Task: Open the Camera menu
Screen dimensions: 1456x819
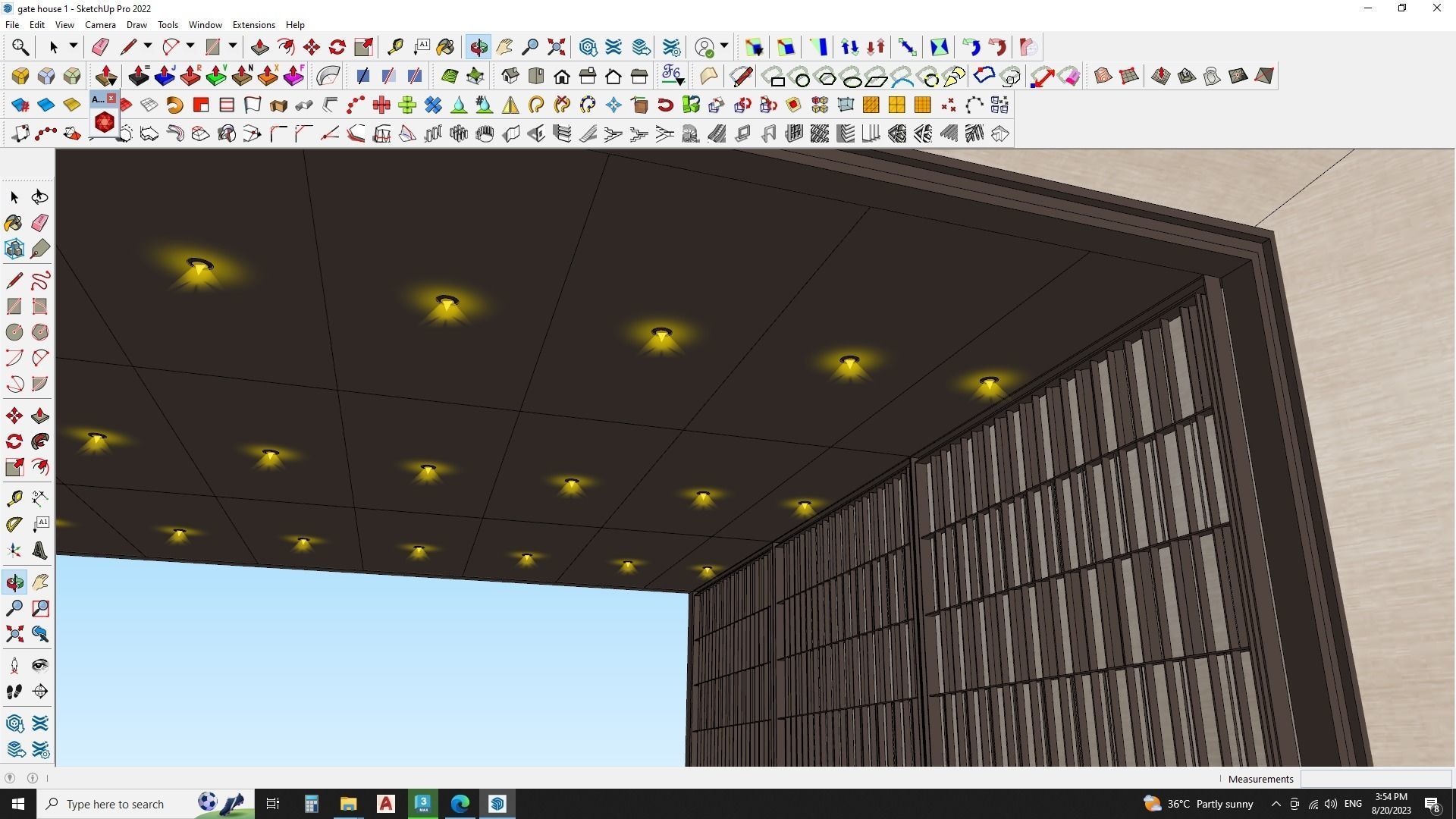Action: click(x=100, y=24)
